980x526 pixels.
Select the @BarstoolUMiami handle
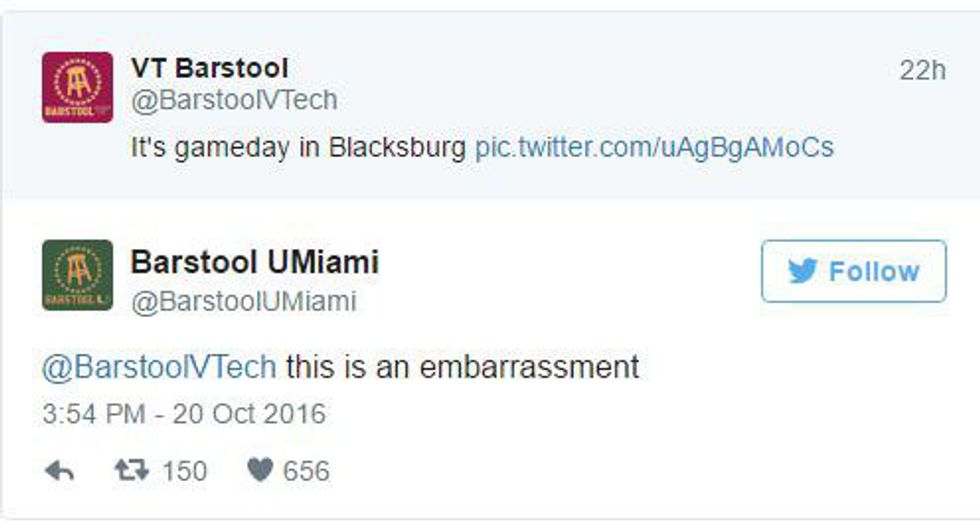pos(243,301)
